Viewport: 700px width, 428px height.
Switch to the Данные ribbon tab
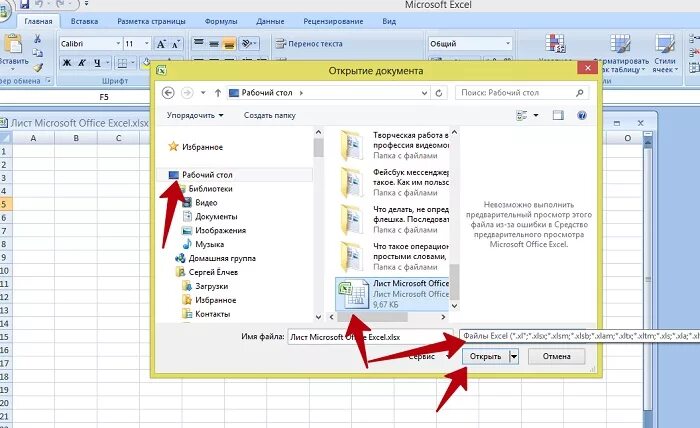[270, 21]
